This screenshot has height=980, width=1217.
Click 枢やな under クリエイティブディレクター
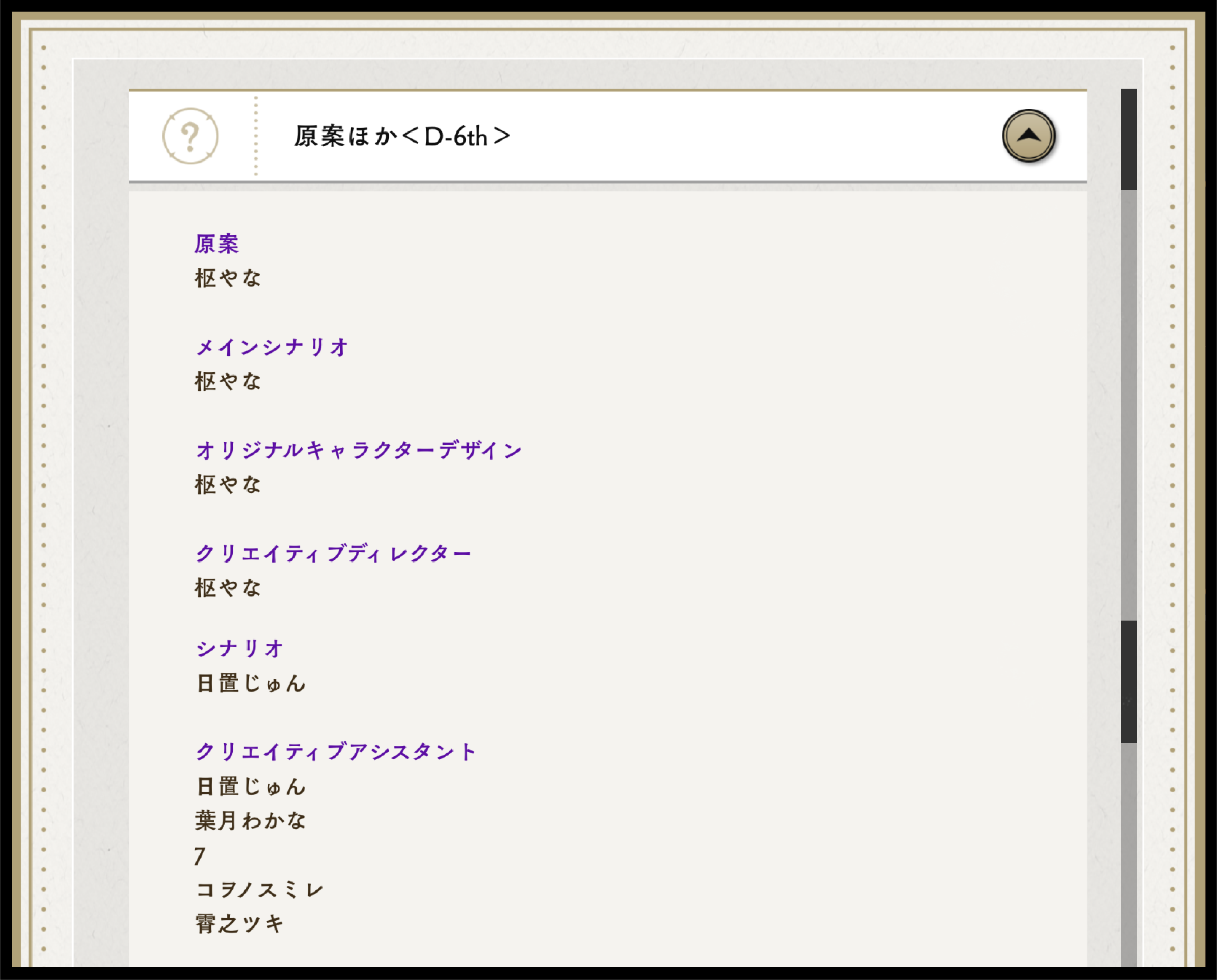coord(228,588)
